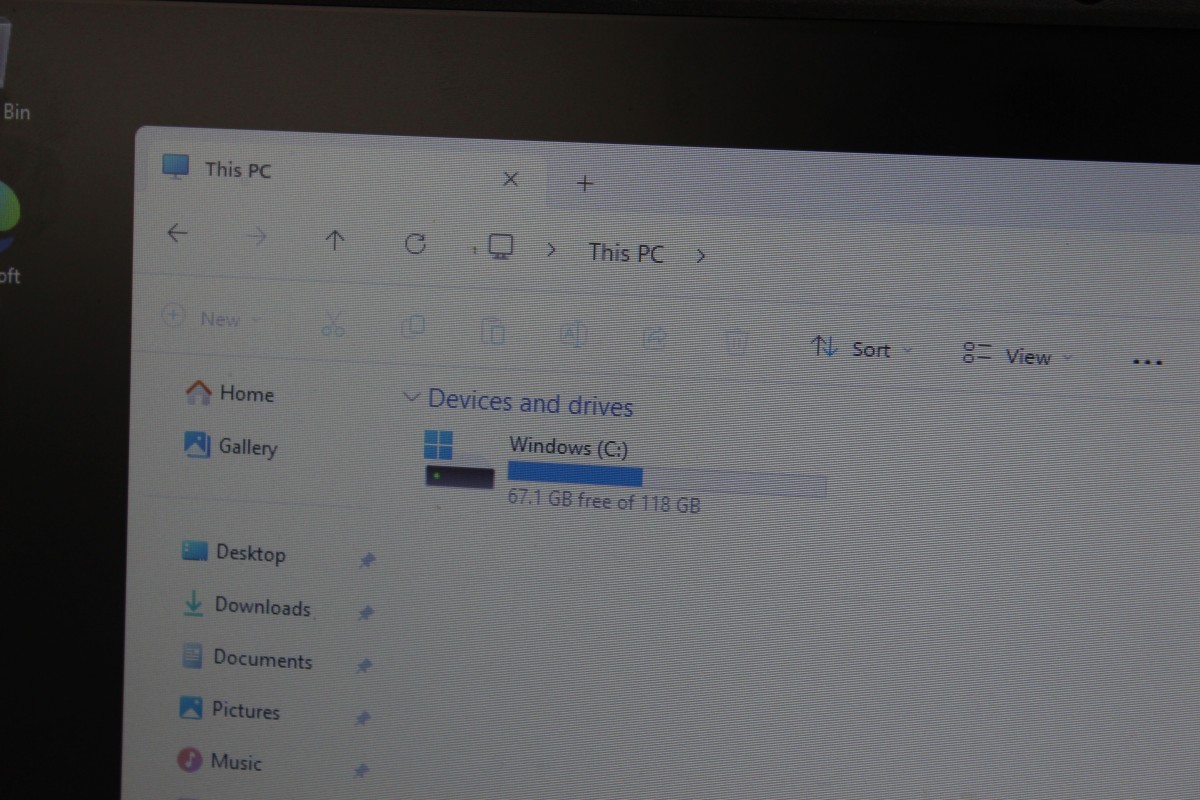
Task: Open Music folder in sidebar
Action: pos(220,761)
